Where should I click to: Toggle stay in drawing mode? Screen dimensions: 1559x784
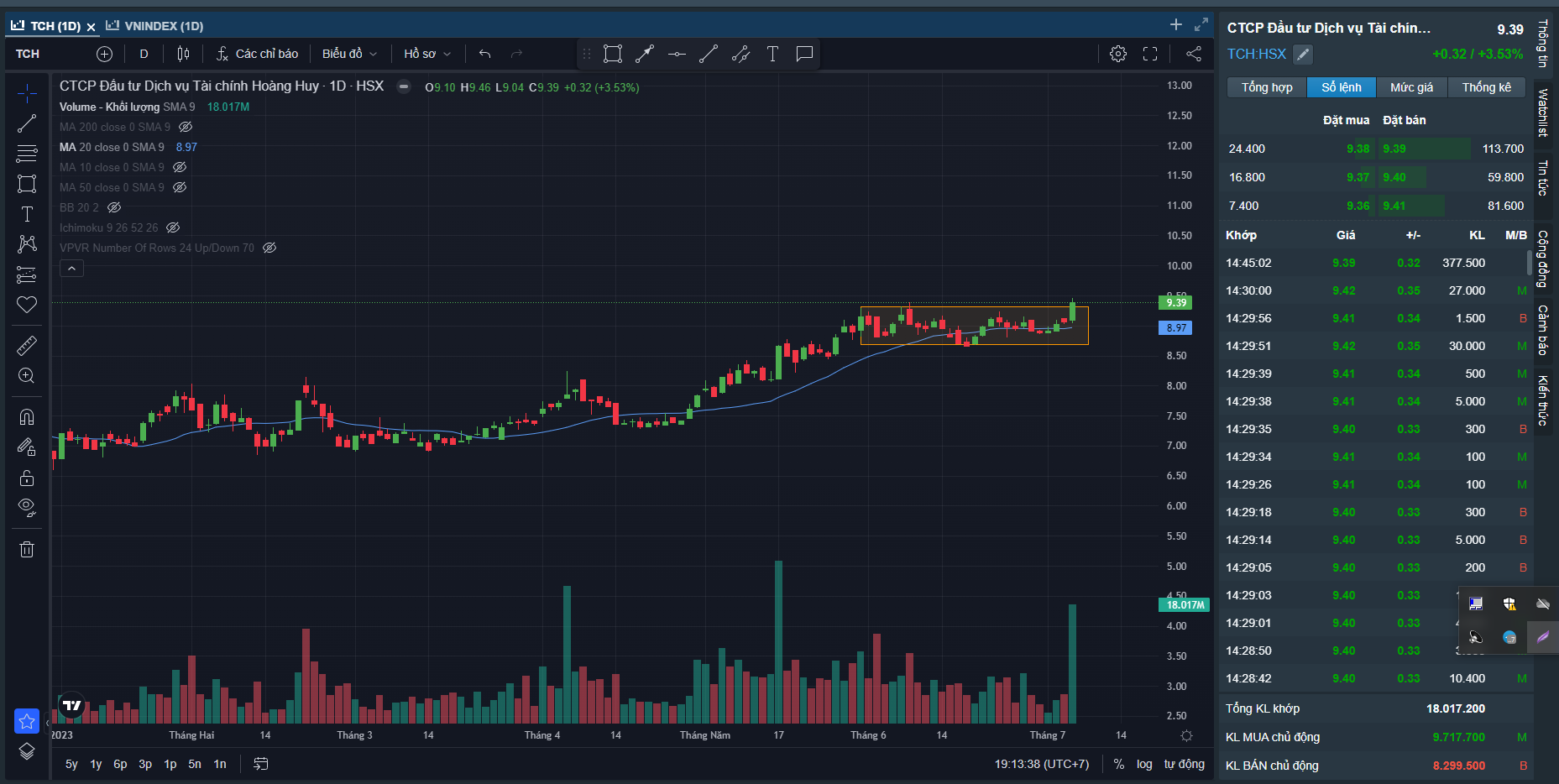click(x=27, y=447)
